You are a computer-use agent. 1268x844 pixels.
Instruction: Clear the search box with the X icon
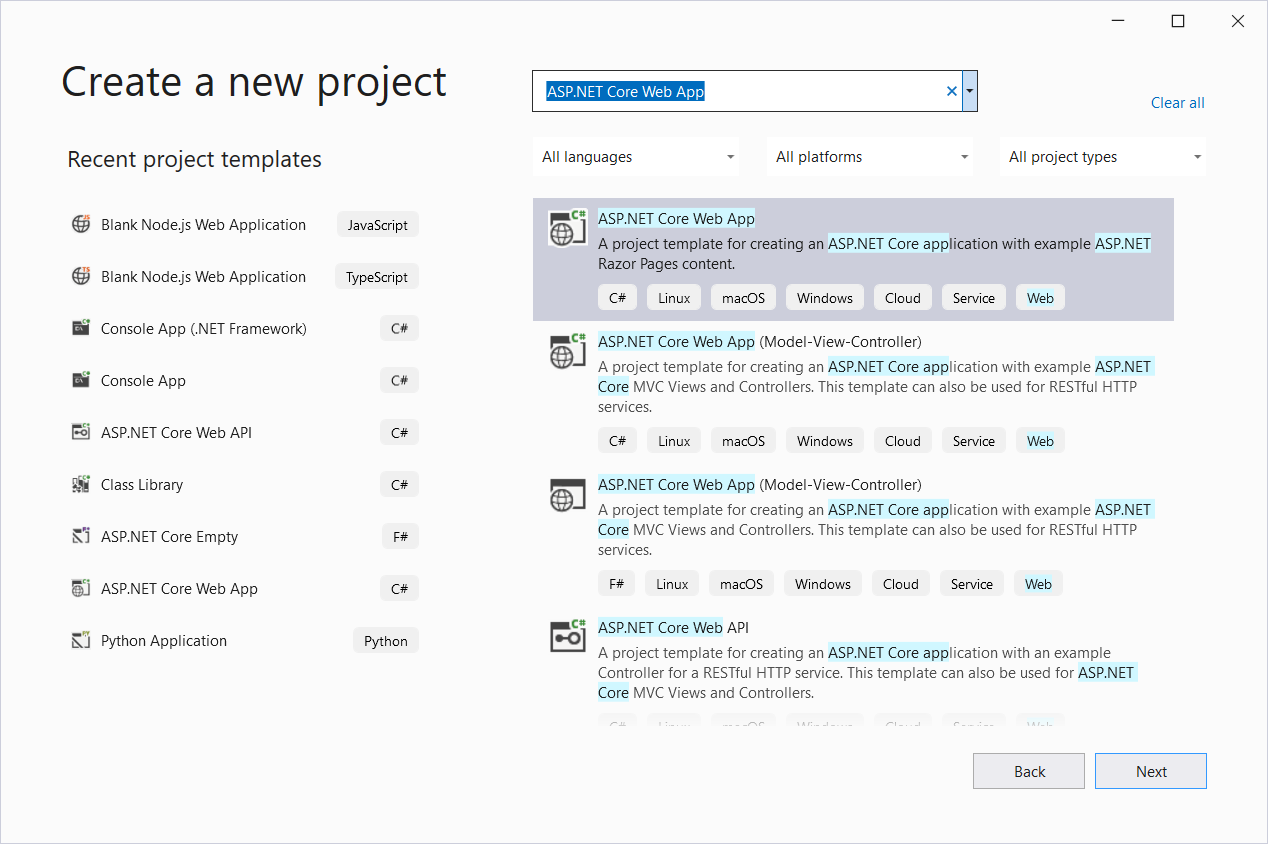[951, 91]
